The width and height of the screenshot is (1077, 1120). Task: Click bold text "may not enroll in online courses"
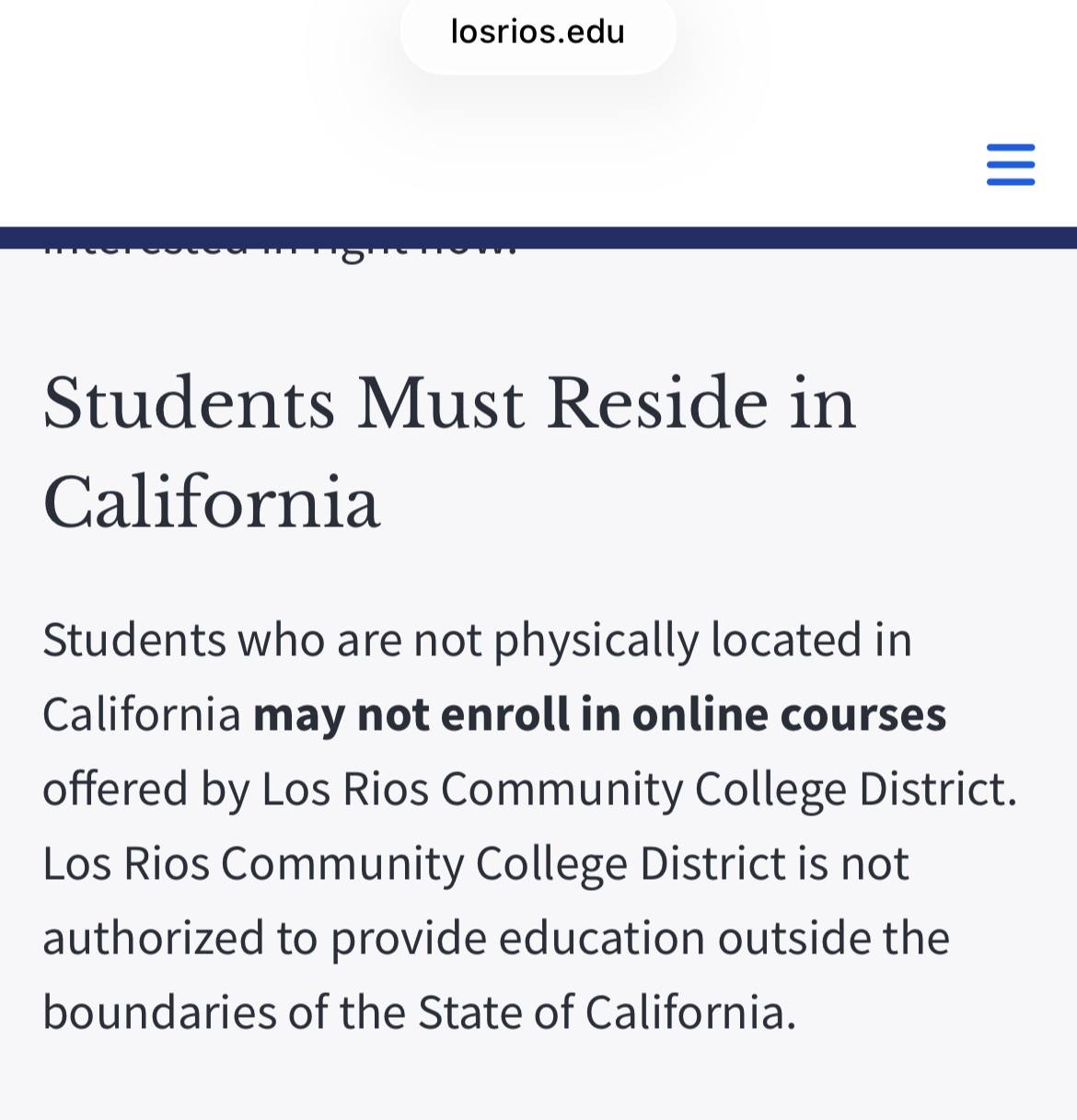599,714
